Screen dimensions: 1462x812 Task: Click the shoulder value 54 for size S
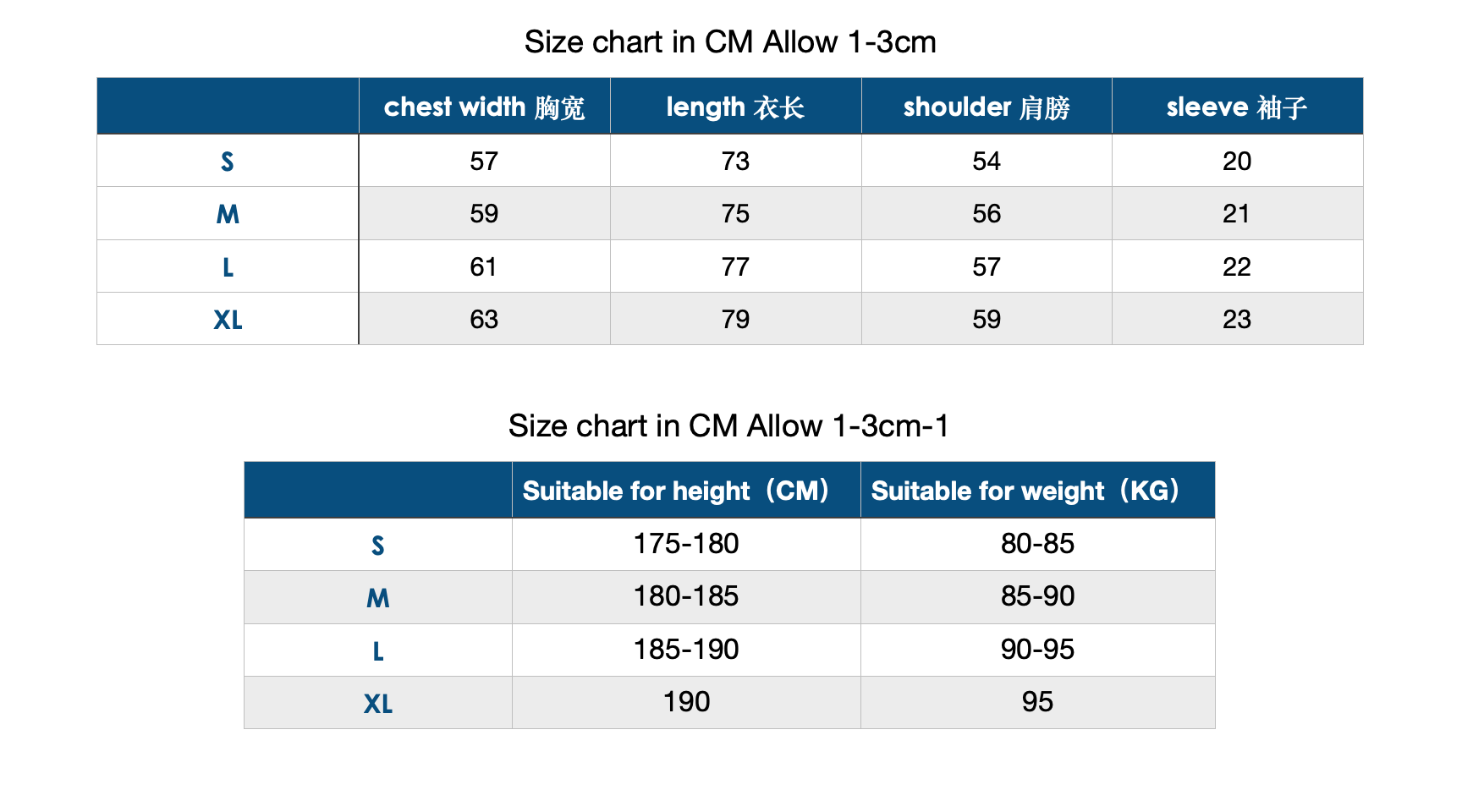[987, 162]
